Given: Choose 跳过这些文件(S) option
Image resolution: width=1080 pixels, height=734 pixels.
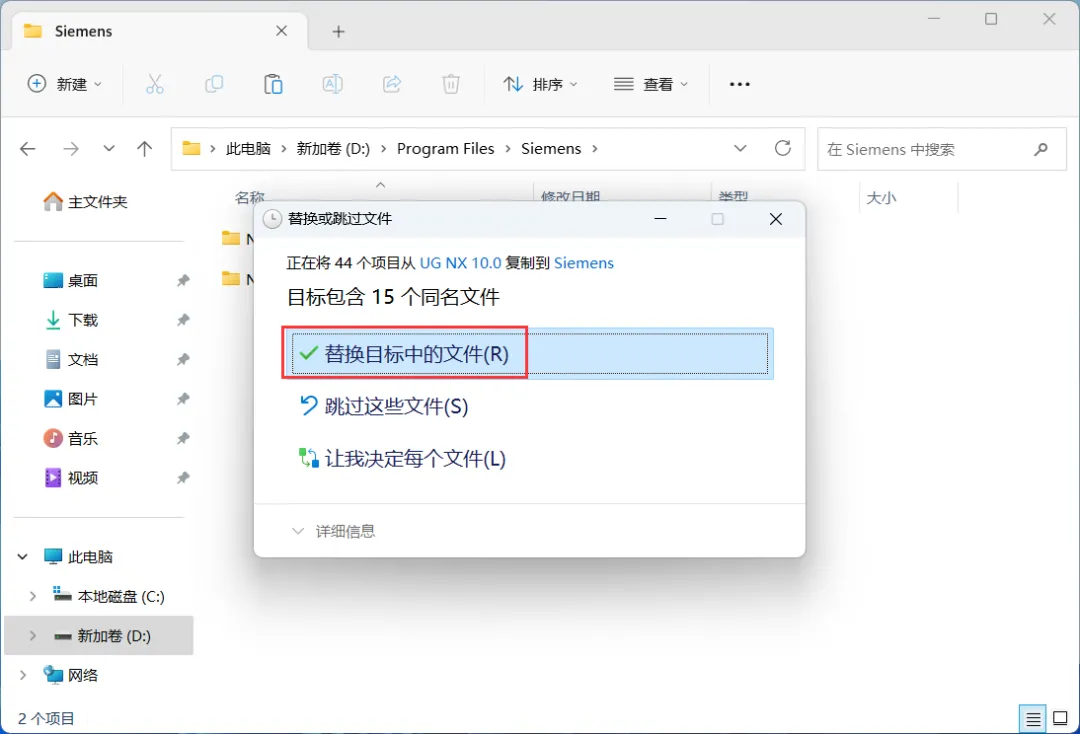Looking at the screenshot, I should (384, 406).
